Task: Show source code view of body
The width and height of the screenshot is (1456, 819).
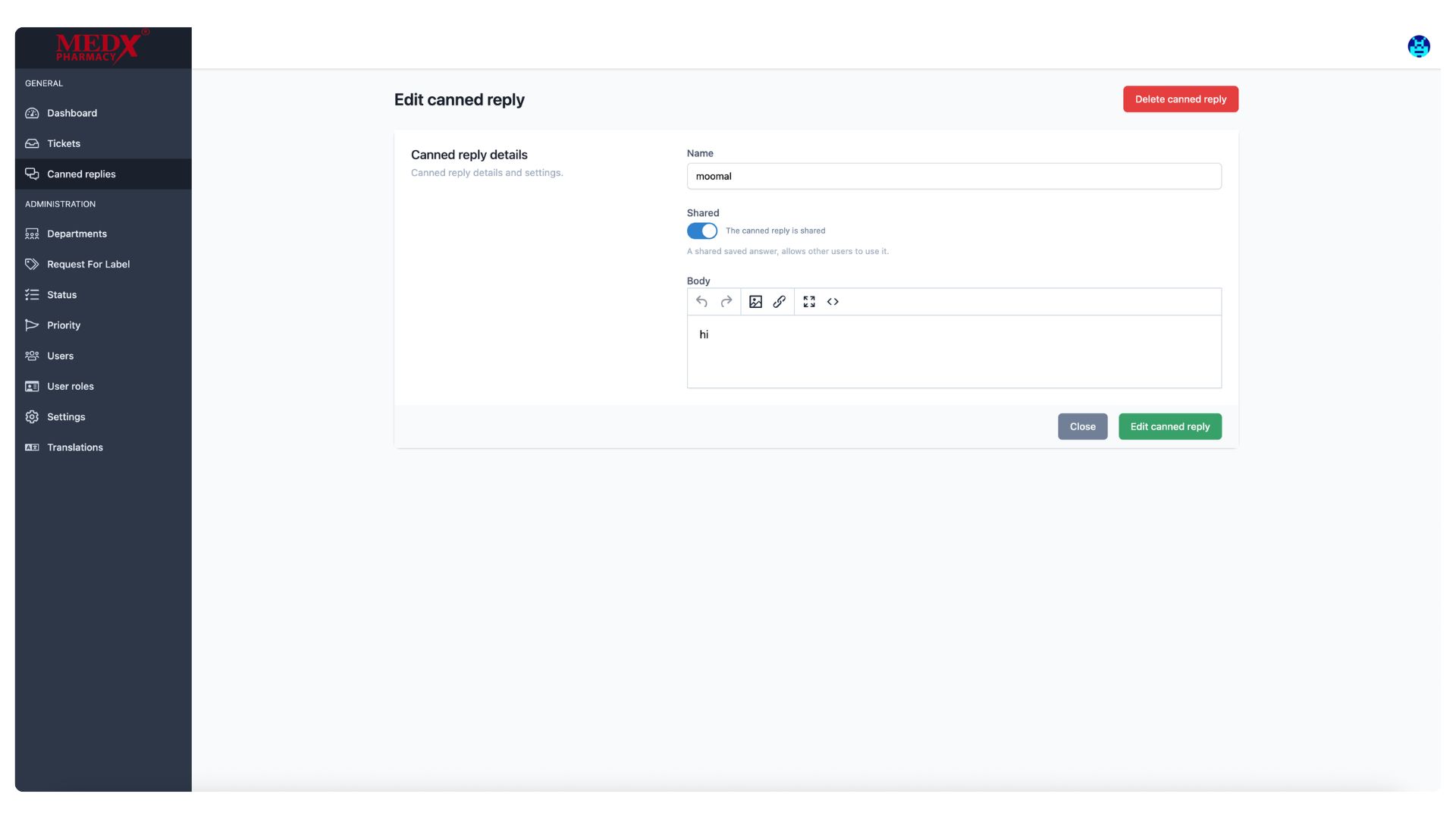Action: (x=833, y=302)
